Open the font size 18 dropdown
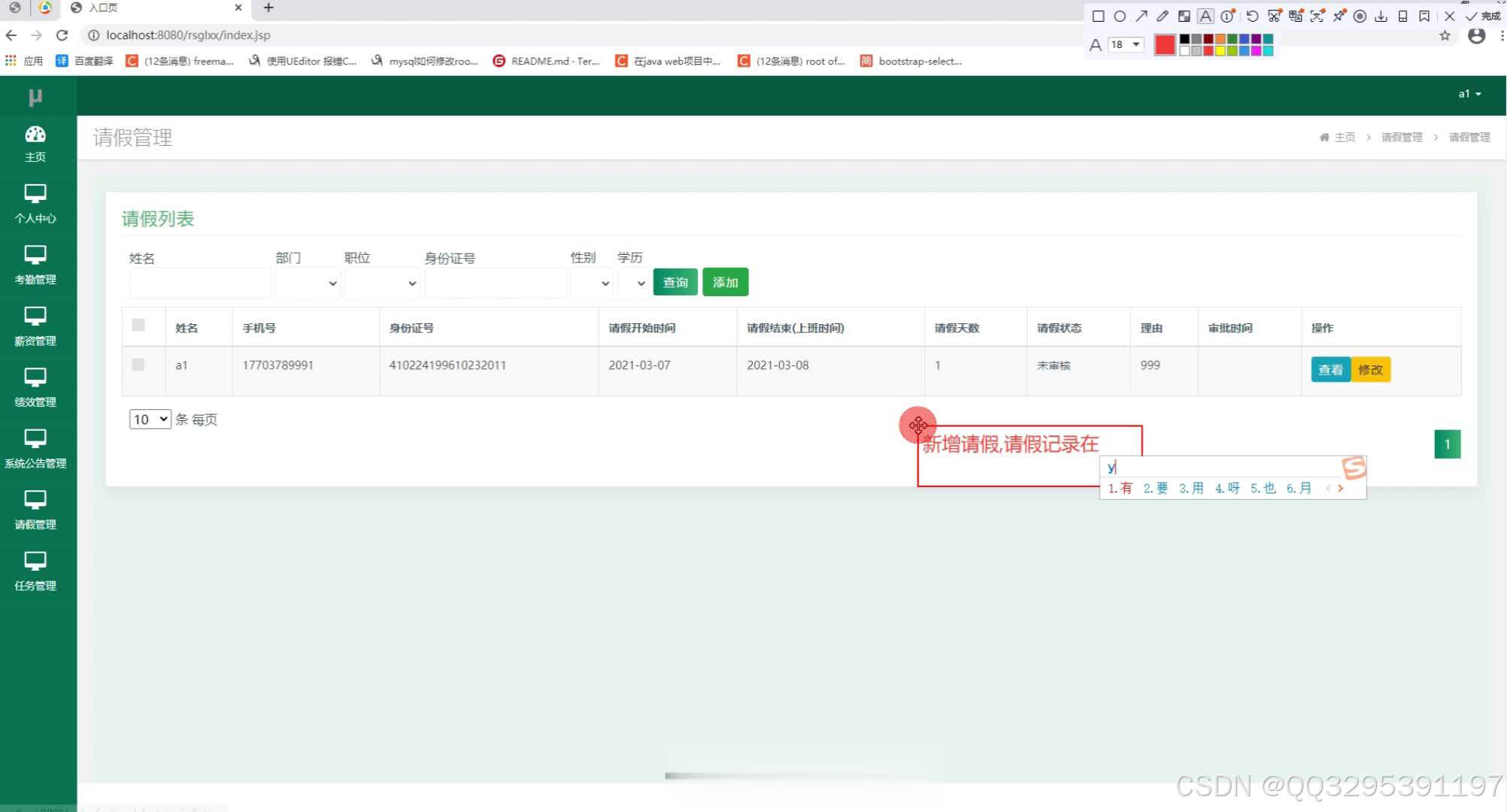1507x812 pixels. point(1126,44)
